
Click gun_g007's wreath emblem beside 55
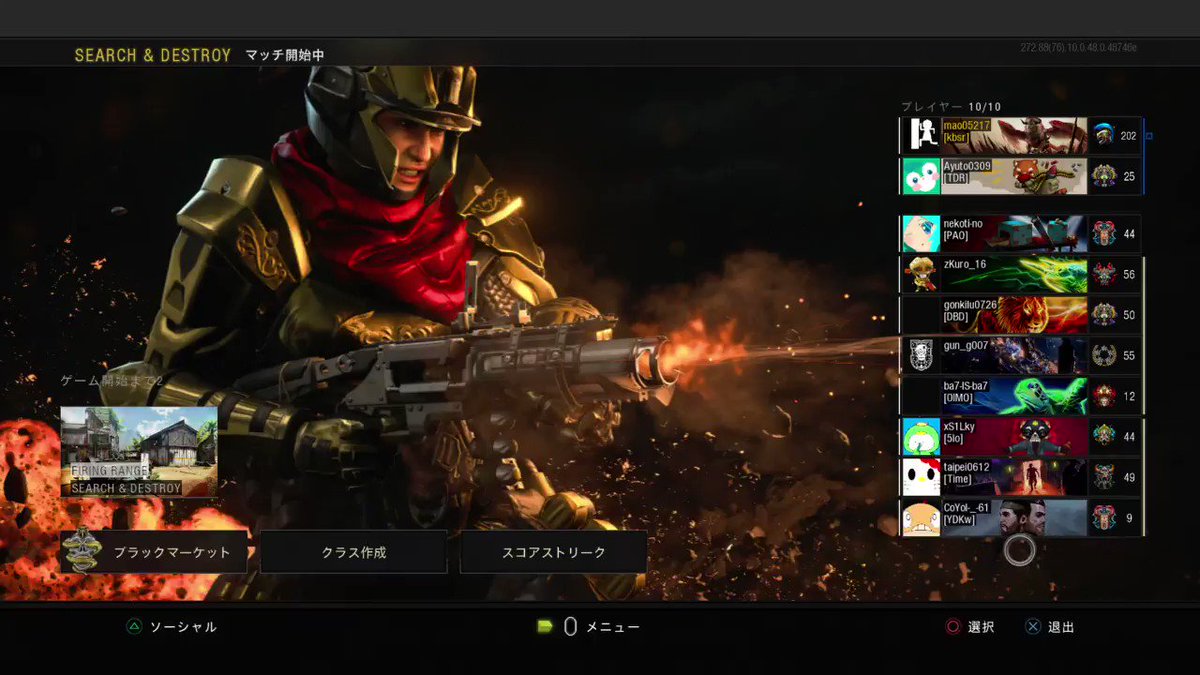pos(1103,355)
